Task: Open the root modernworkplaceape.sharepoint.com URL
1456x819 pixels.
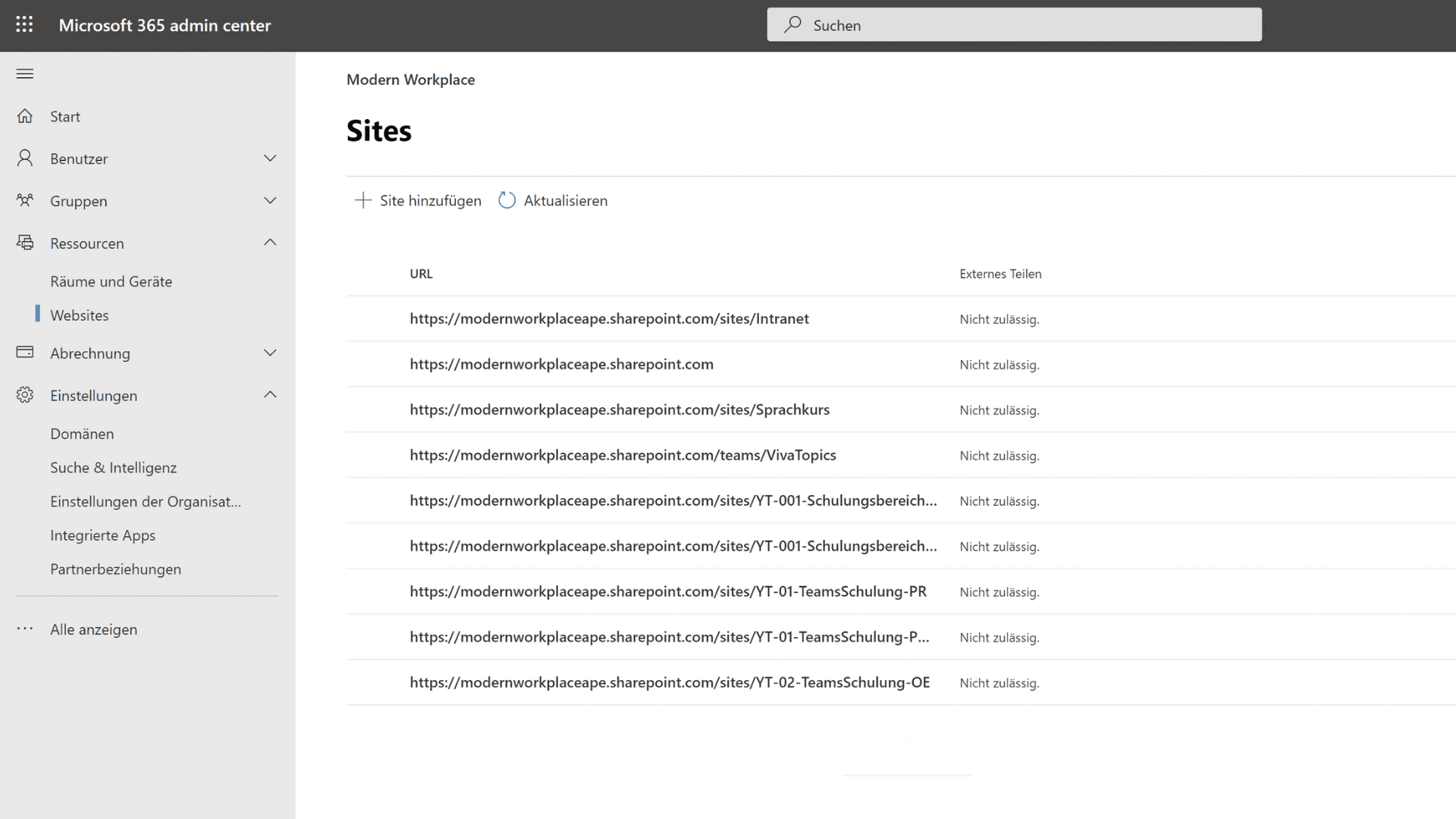Action: pos(561,364)
